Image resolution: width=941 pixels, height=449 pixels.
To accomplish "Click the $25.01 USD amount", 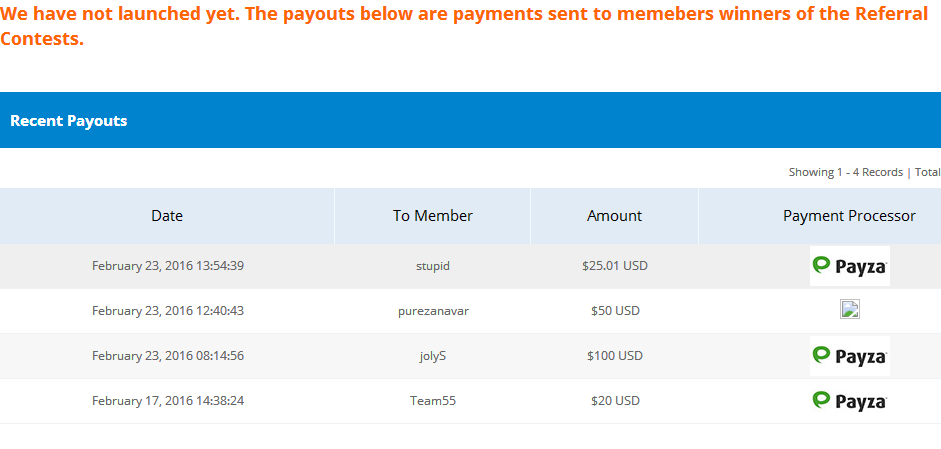I will tap(614, 266).
